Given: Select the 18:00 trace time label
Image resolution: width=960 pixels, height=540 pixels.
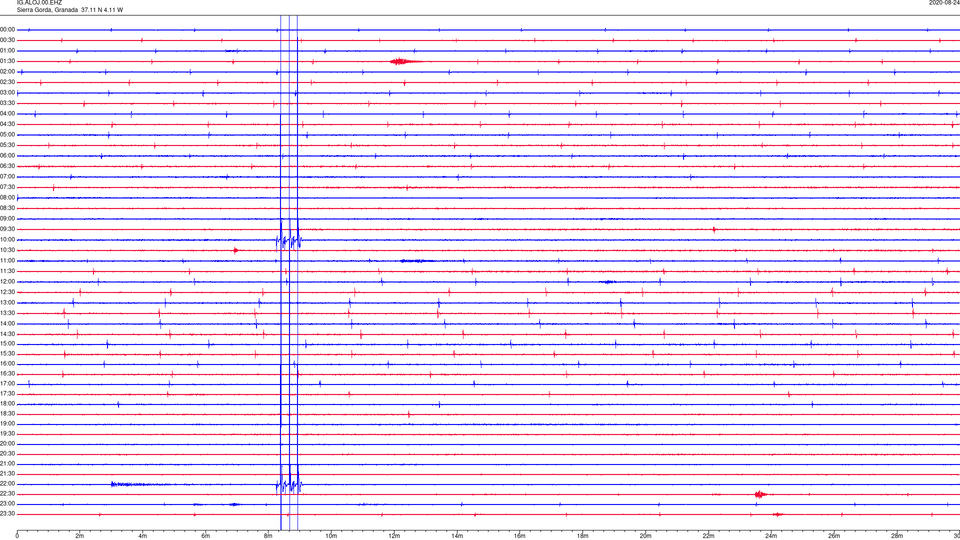Looking at the screenshot, I should click(7, 404).
